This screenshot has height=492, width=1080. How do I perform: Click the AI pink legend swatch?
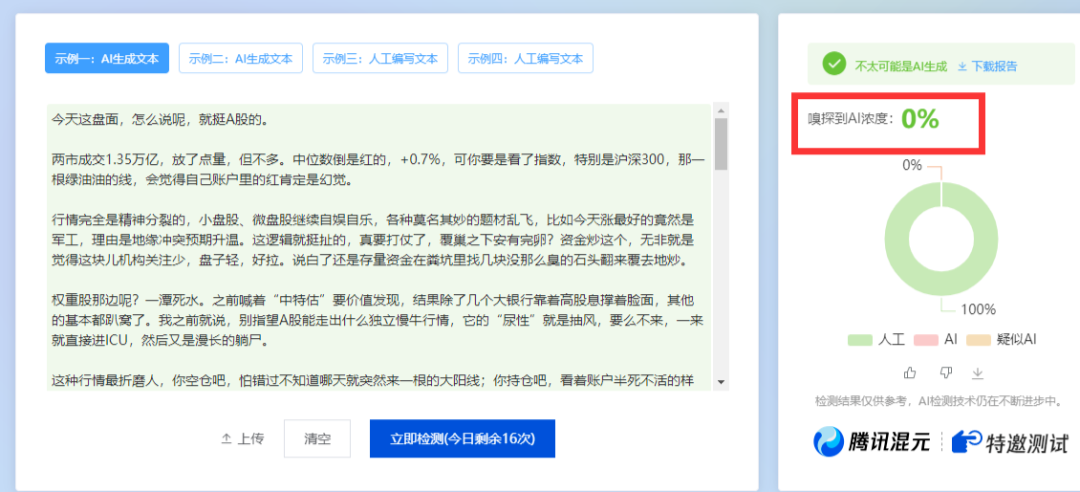[926, 340]
